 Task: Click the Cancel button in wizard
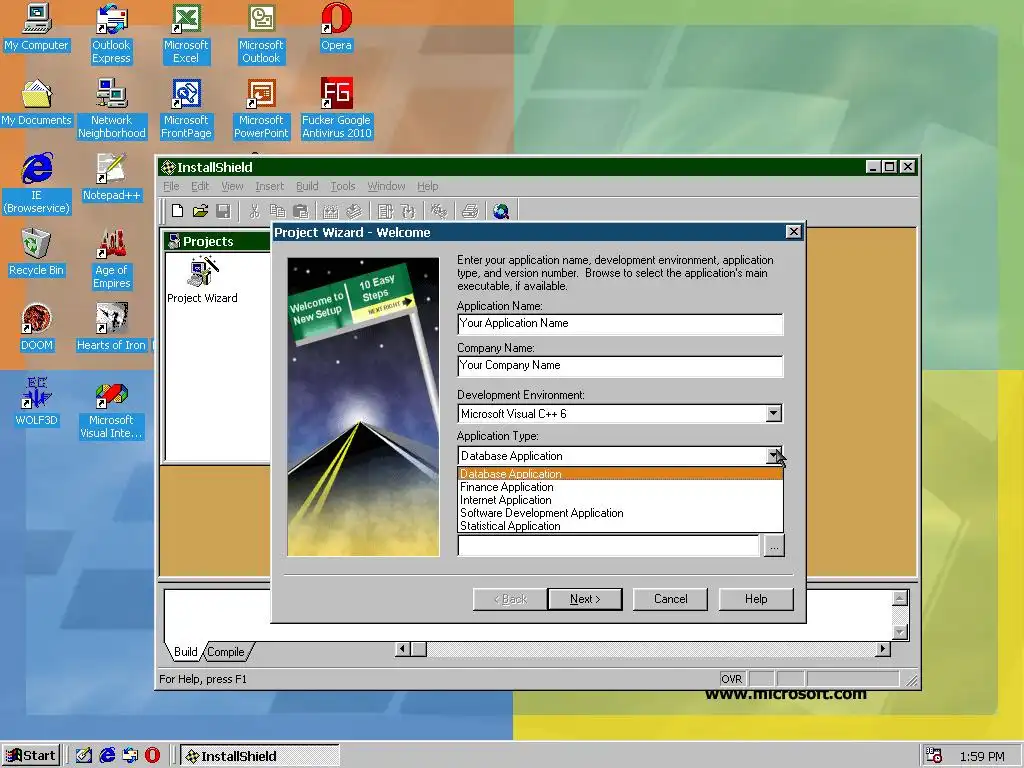(670, 599)
